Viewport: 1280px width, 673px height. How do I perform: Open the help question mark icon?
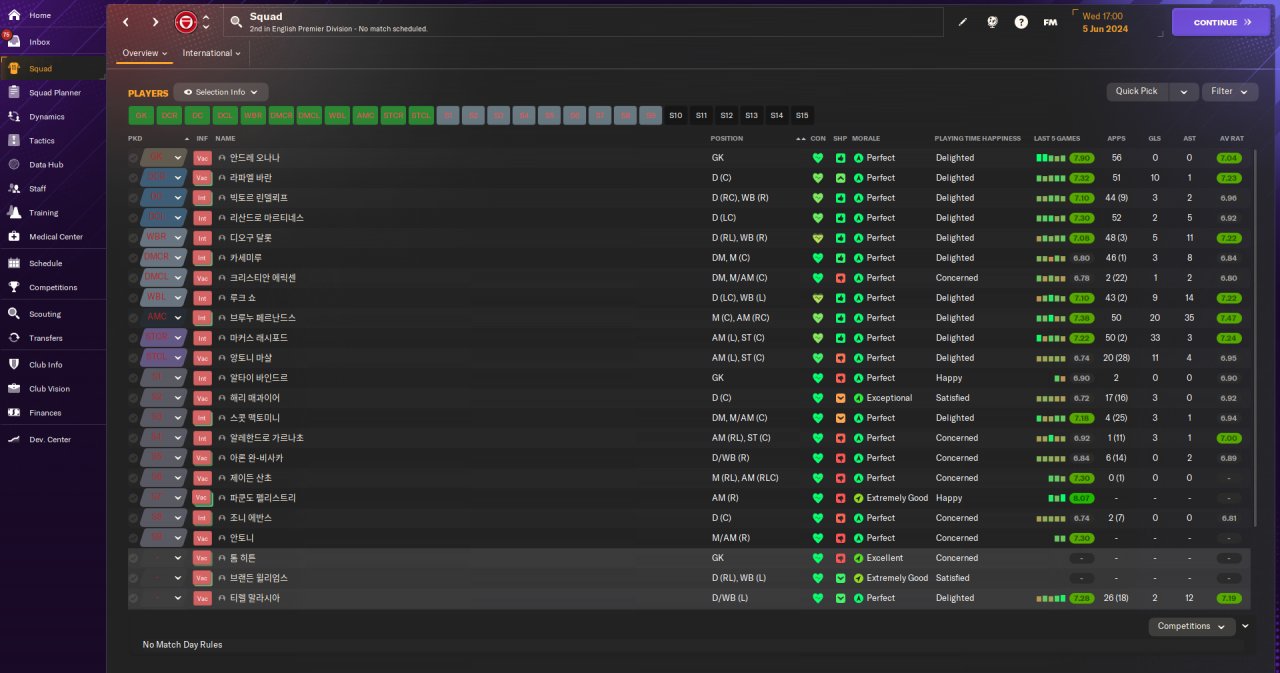pyautogui.click(x=1021, y=22)
